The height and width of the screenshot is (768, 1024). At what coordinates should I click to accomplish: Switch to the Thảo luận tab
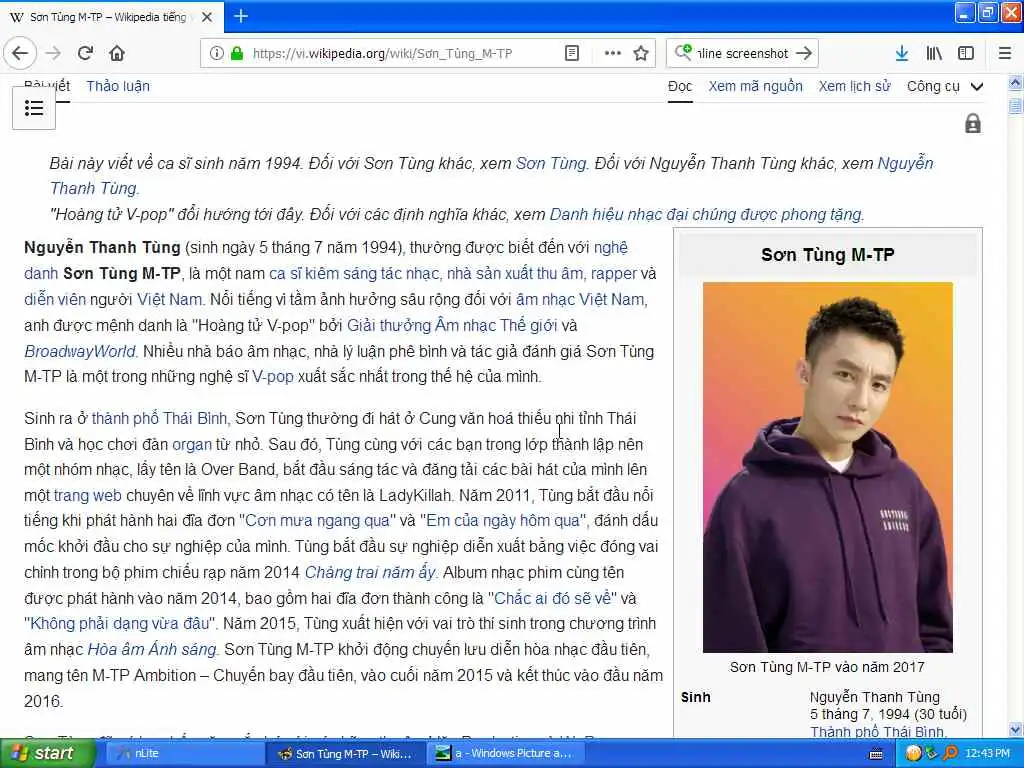(x=118, y=86)
